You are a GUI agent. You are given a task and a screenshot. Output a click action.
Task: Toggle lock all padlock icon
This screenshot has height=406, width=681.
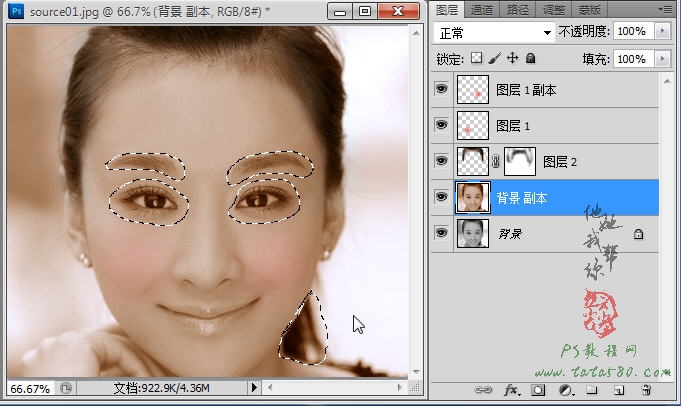[530, 58]
